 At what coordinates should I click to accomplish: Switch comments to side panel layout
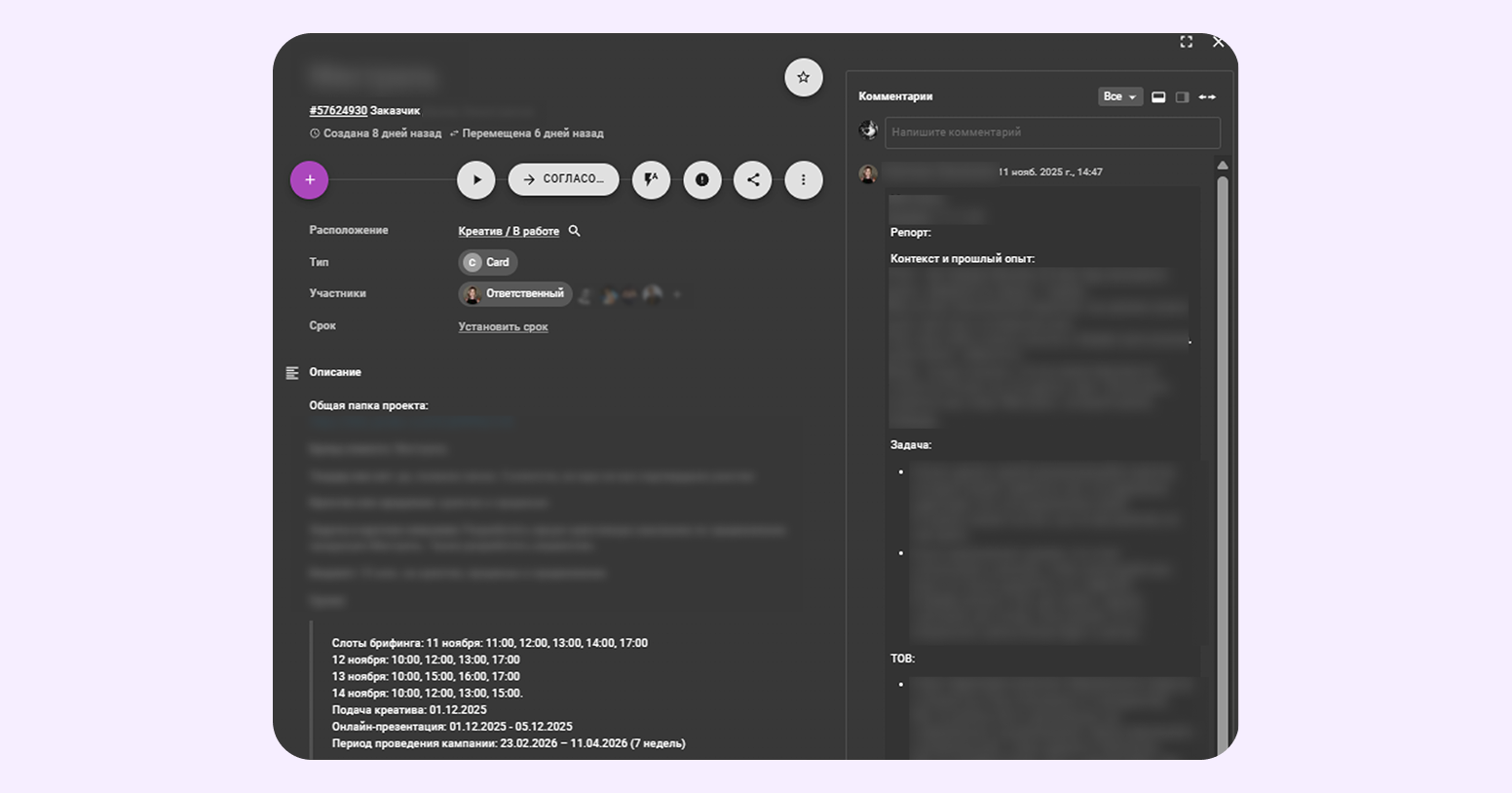pos(1182,97)
